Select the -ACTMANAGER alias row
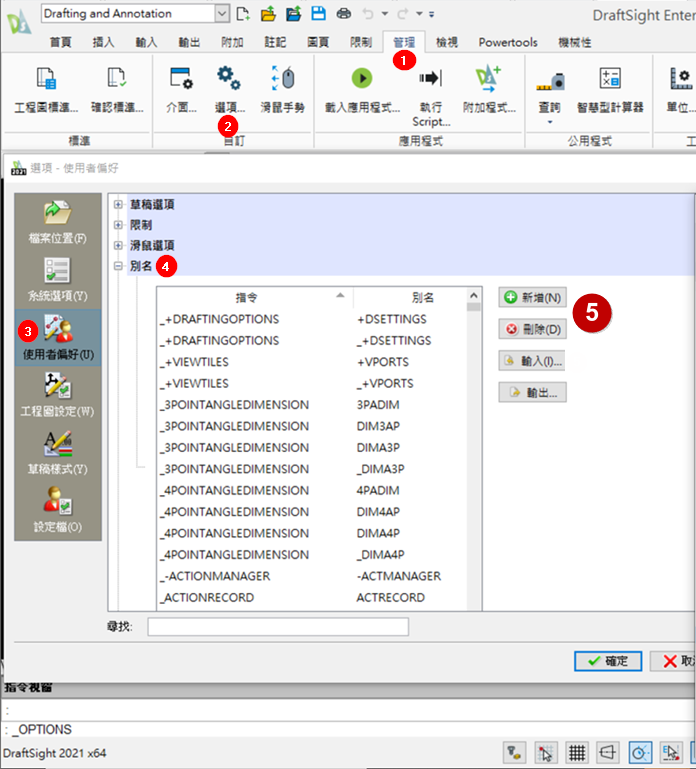 click(x=312, y=576)
